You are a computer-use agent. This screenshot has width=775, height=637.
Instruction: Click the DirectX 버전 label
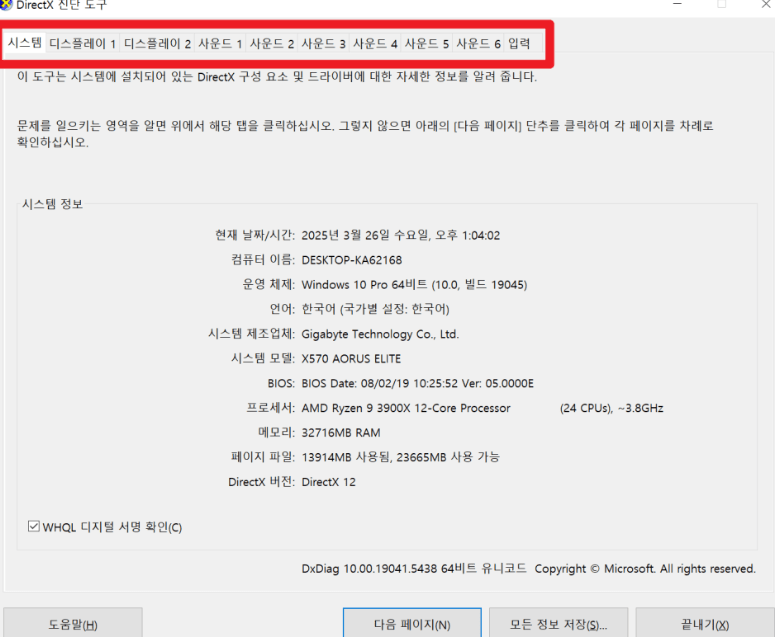[261, 482]
